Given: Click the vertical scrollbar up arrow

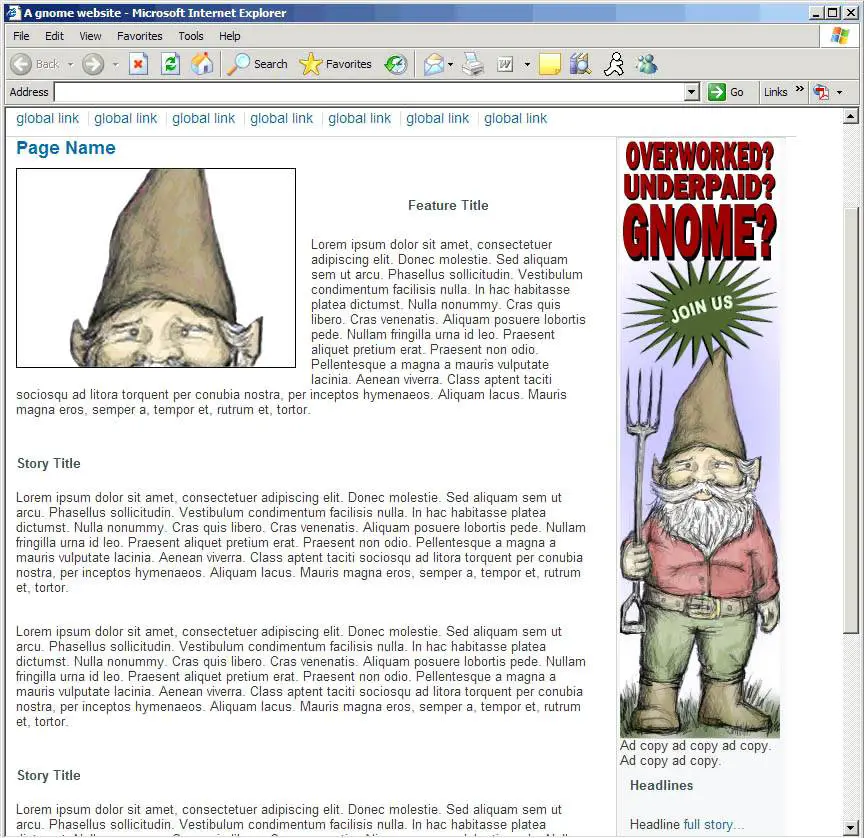Looking at the screenshot, I should click(x=851, y=116).
